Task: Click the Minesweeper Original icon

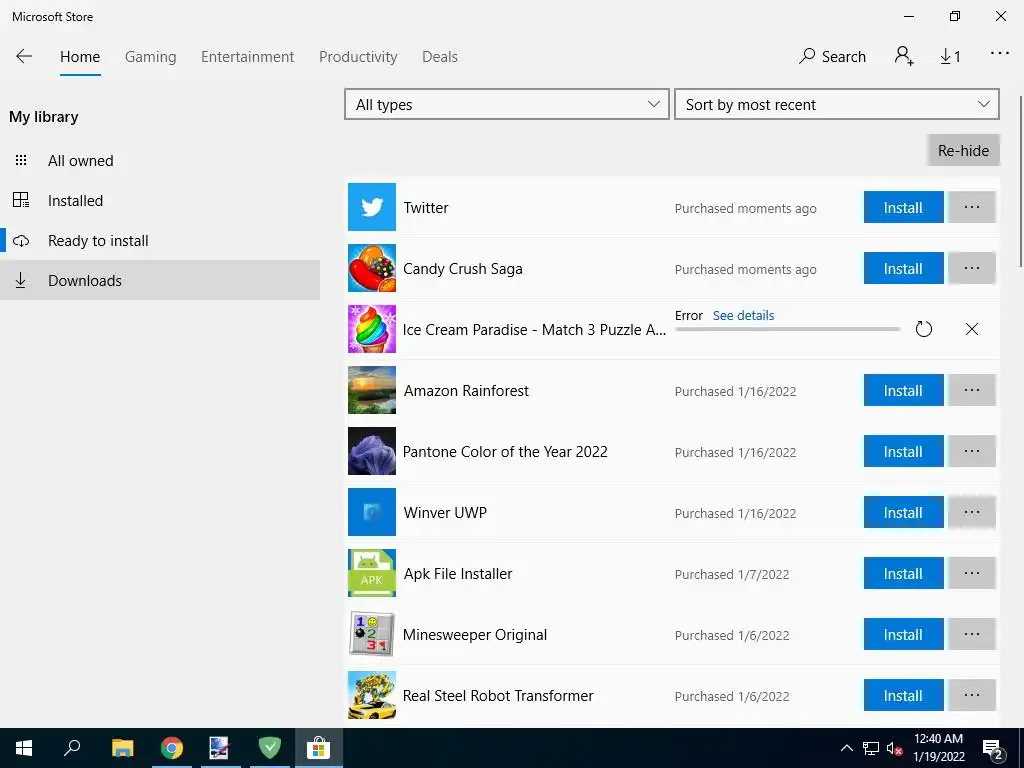Action: pos(372,633)
